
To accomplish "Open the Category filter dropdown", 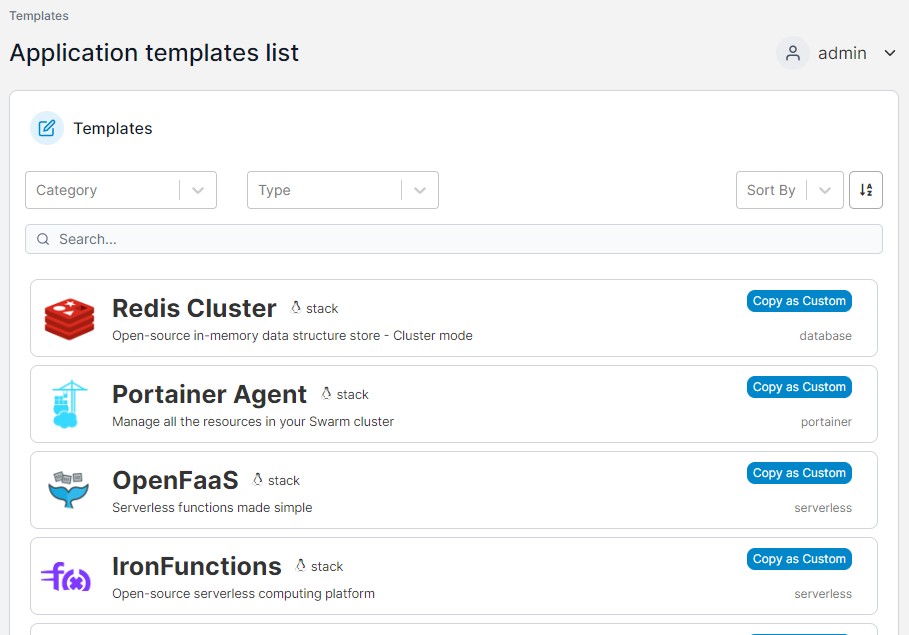I will pos(121,190).
